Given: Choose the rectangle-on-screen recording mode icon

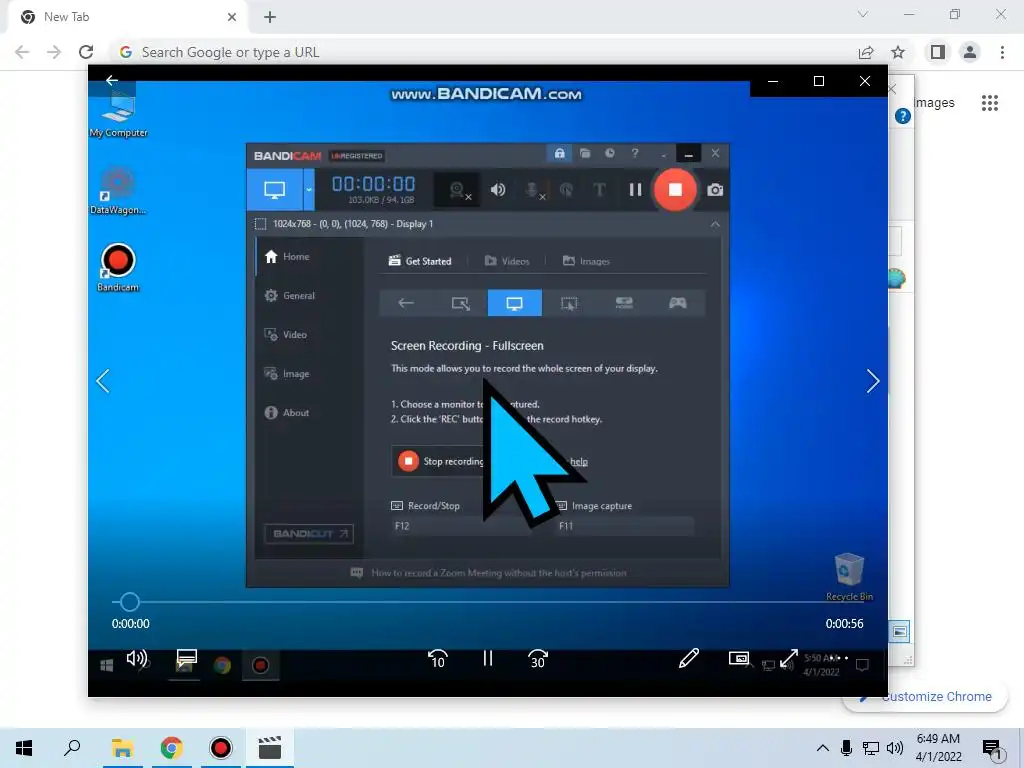Looking at the screenshot, I should pyautogui.click(x=460, y=303).
